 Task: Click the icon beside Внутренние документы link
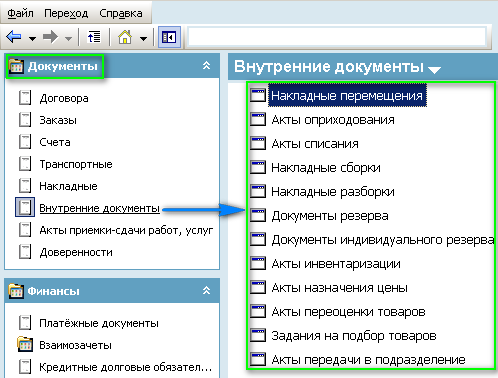(x=25, y=207)
